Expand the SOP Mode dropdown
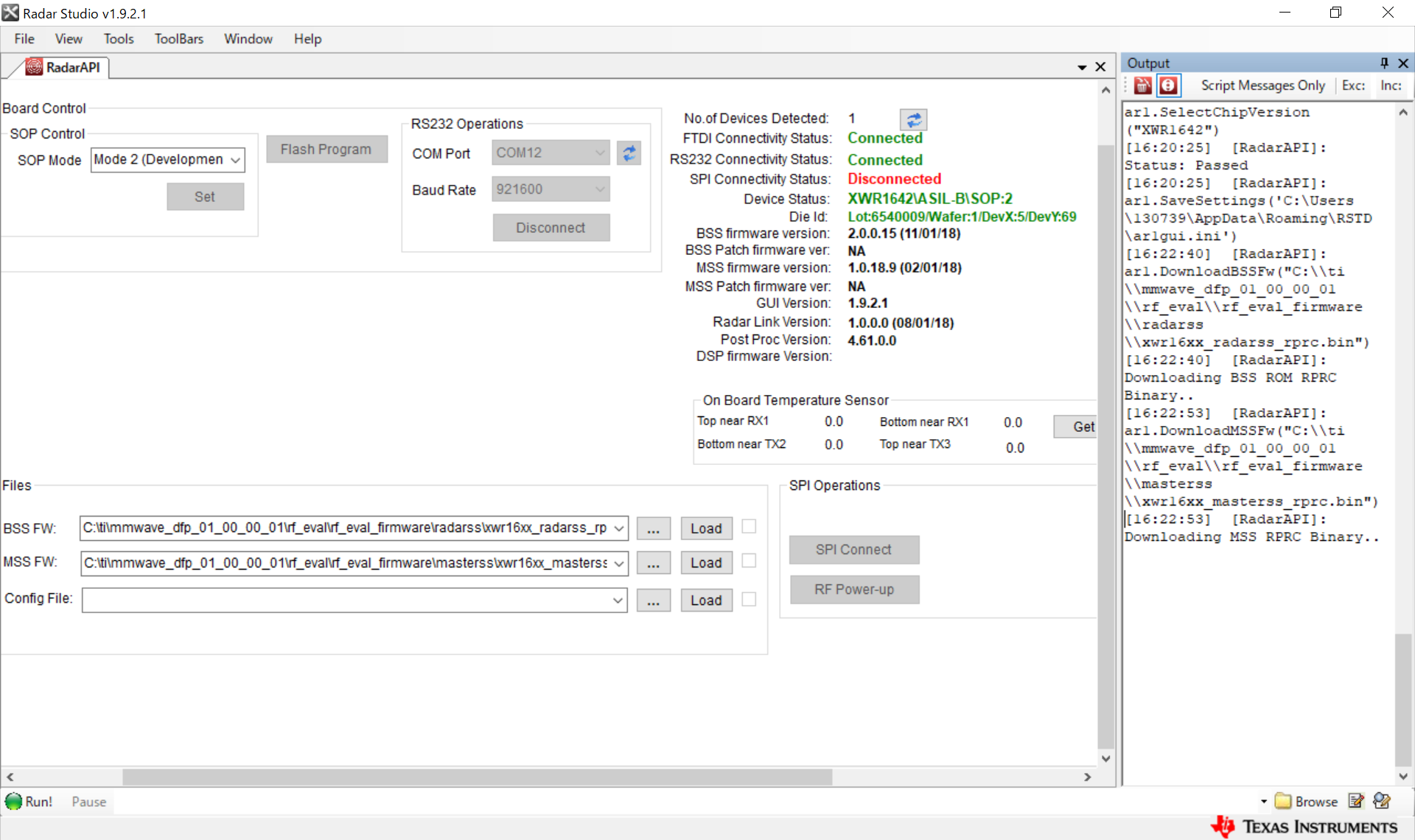Viewport: 1415px width, 840px height. click(236, 160)
